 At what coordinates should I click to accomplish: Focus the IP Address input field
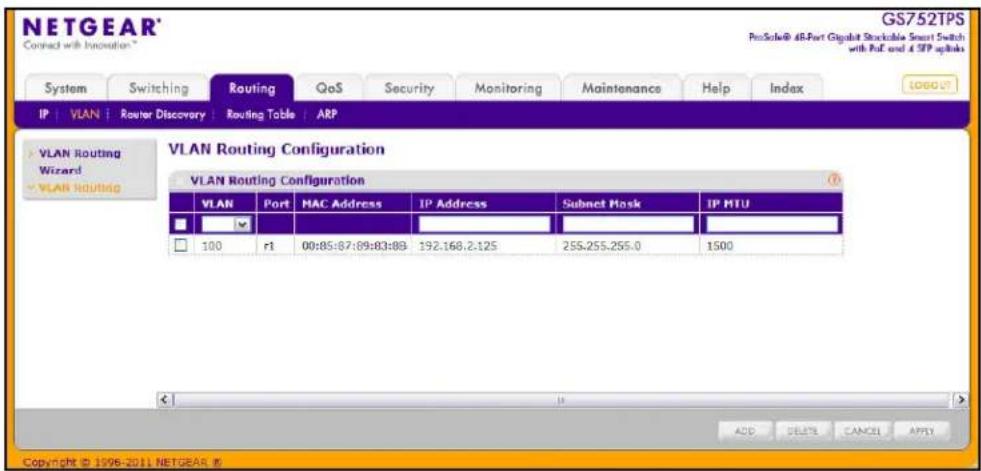[x=484, y=224]
